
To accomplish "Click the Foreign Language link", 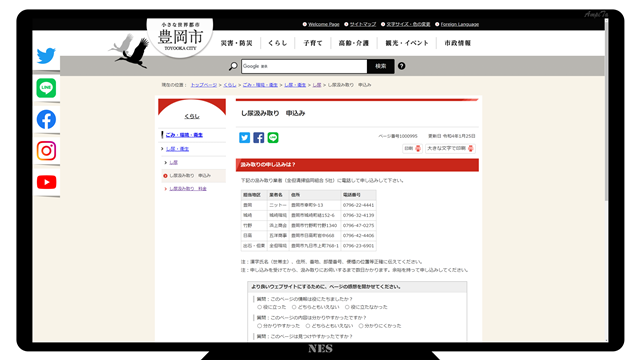I will pos(460,24).
